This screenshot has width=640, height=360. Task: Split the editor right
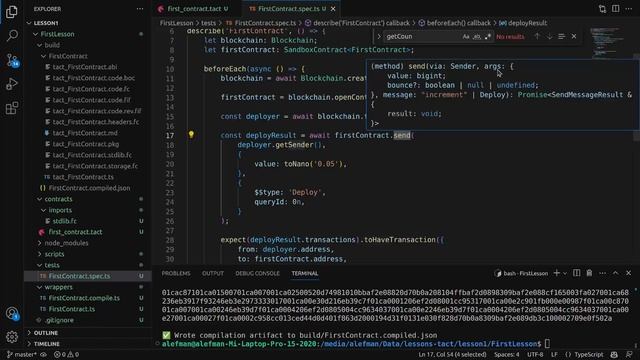pos(616,9)
